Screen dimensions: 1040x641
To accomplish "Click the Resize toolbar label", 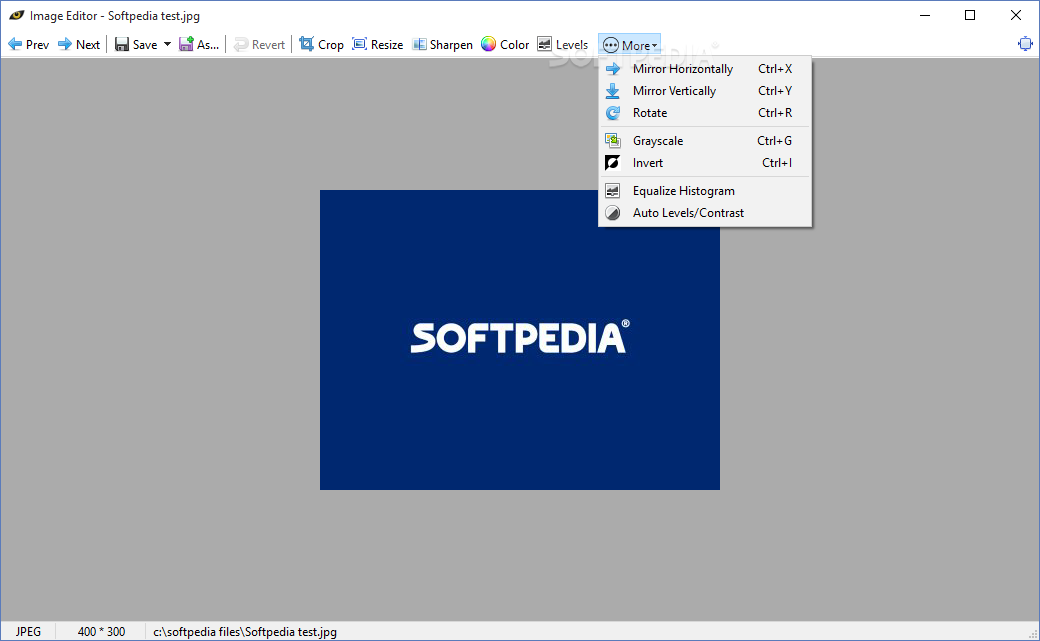I will pos(387,44).
